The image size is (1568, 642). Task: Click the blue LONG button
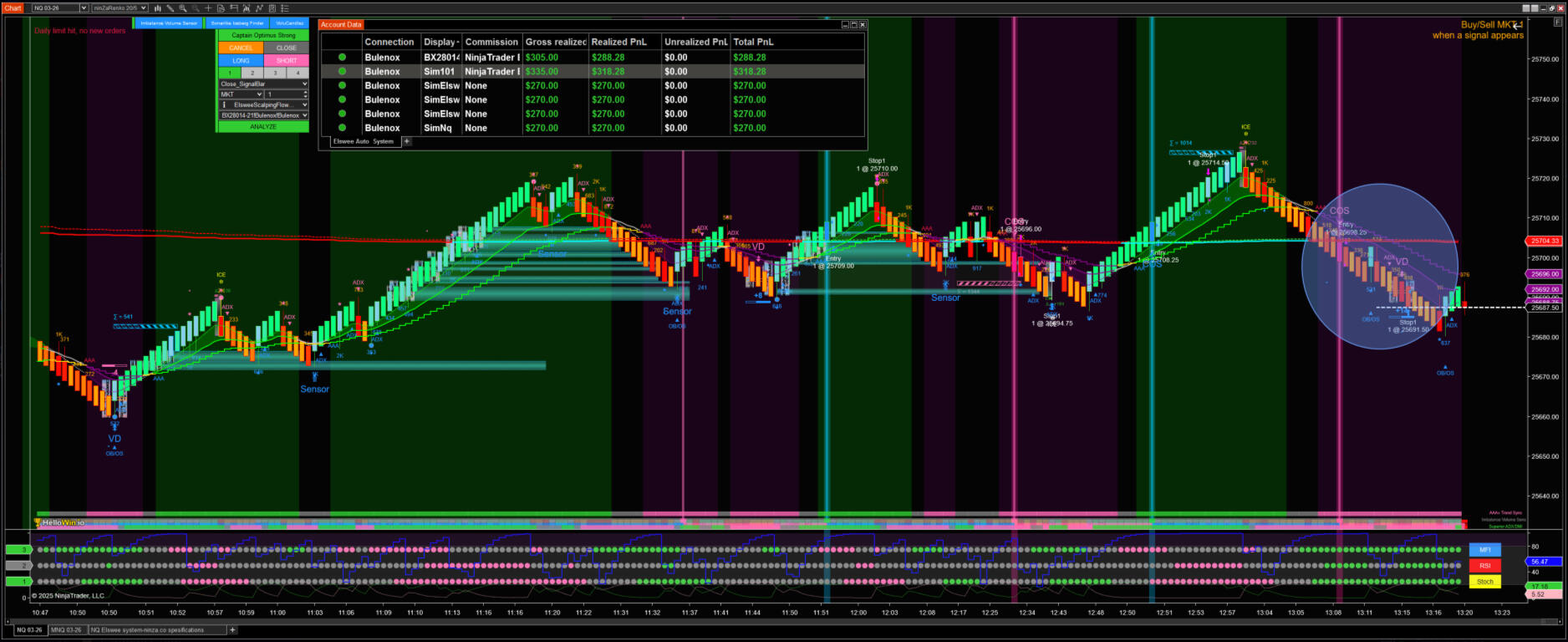click(x=241, y=60)
